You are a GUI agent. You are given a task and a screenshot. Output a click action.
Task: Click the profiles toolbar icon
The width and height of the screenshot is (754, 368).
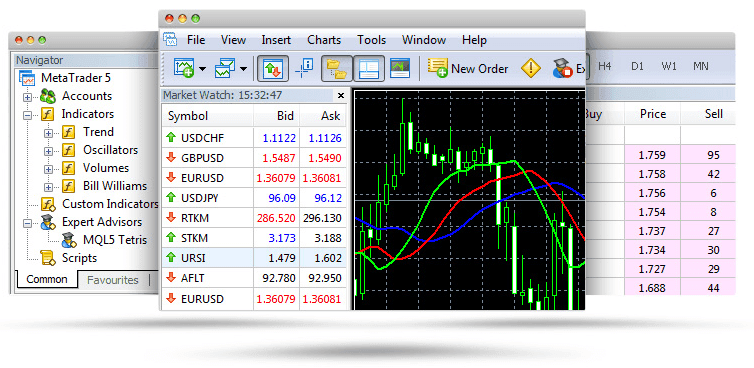225,68
